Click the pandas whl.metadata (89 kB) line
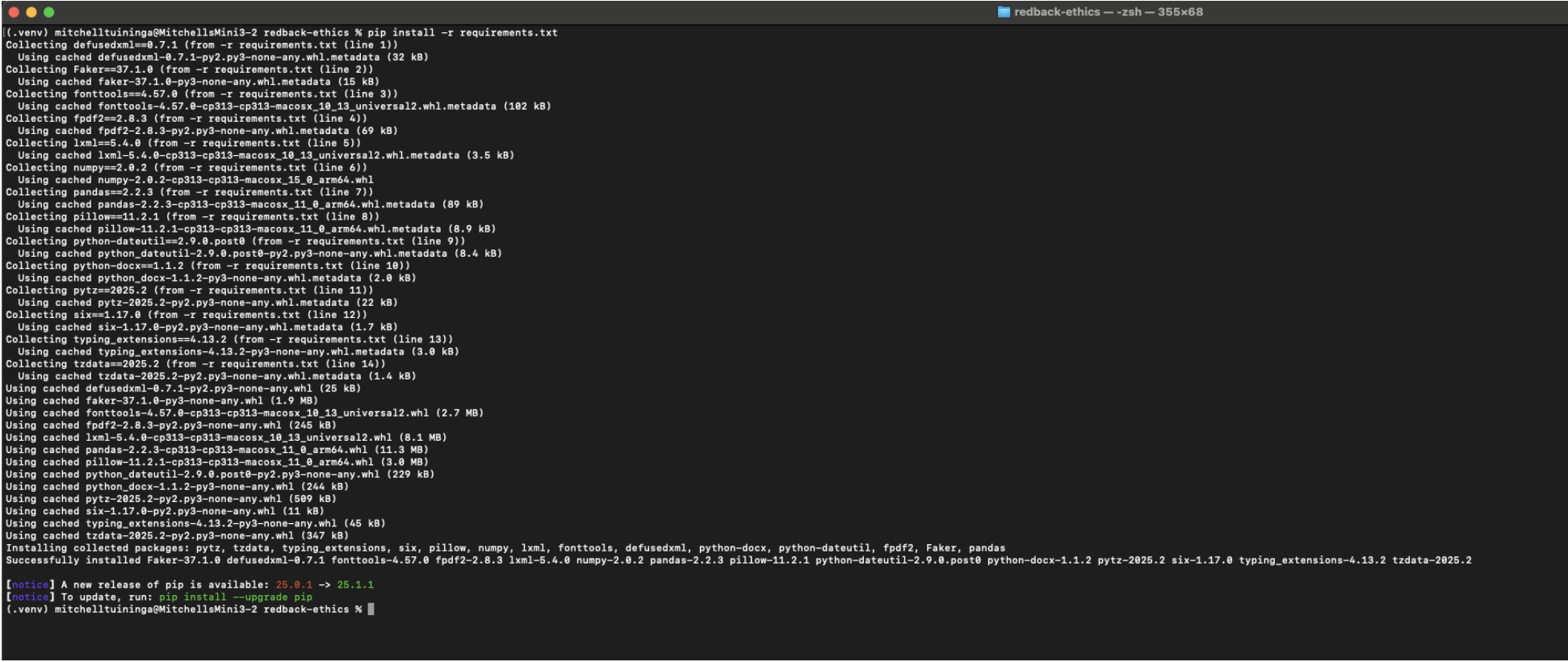 (x=250, y=204)
